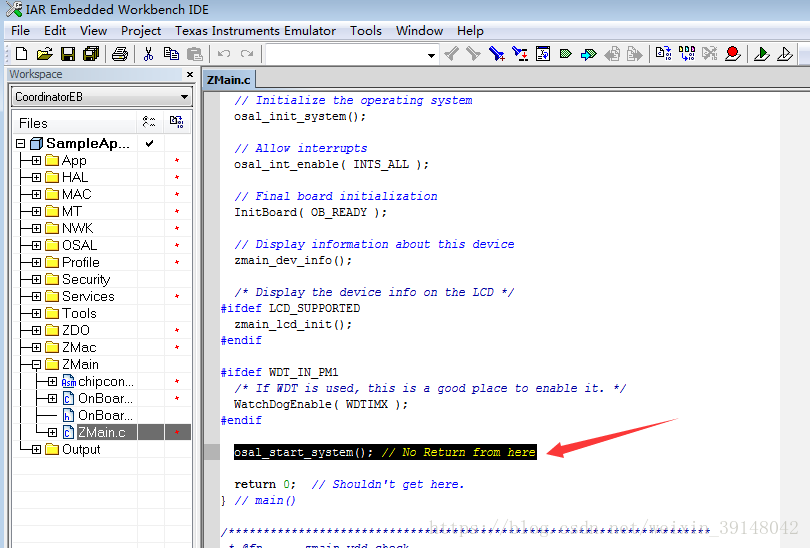Open the Project menu

pyautogui.click(x=141, y=31)
